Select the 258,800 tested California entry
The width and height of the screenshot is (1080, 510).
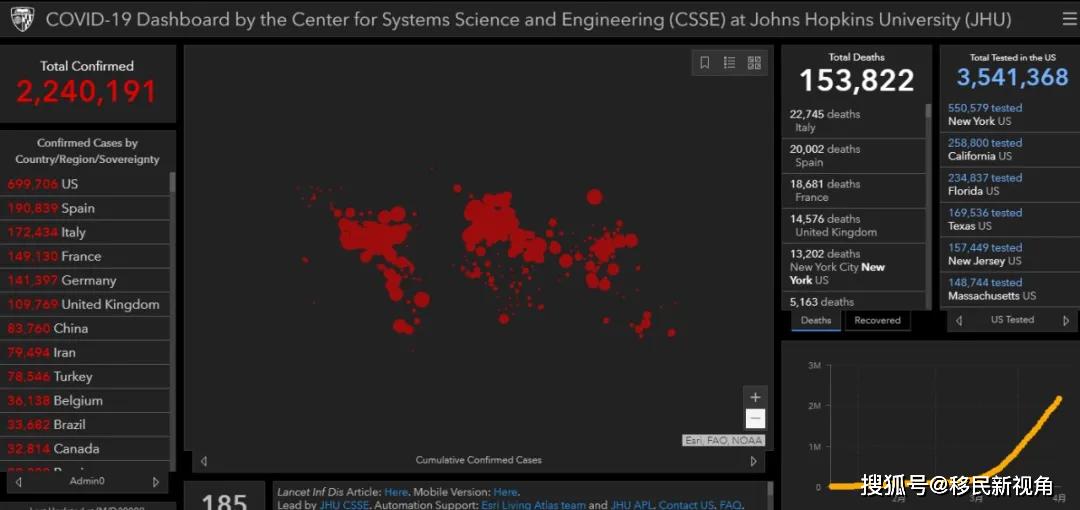pos(1010,150)
